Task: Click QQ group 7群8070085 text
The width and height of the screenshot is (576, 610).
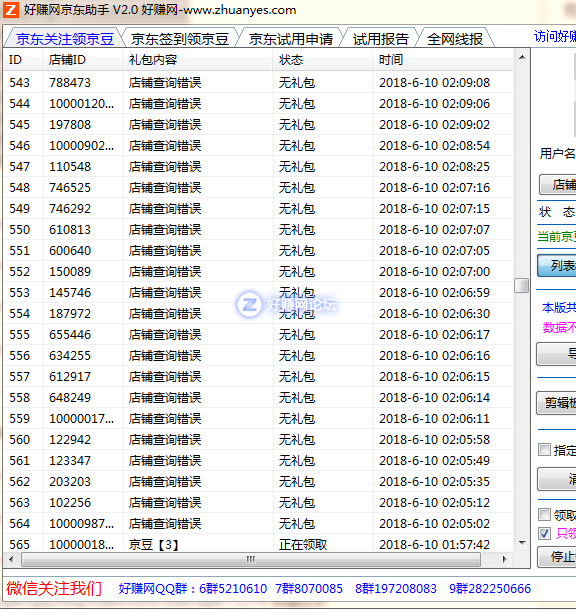Action: [x=309, y=589]
